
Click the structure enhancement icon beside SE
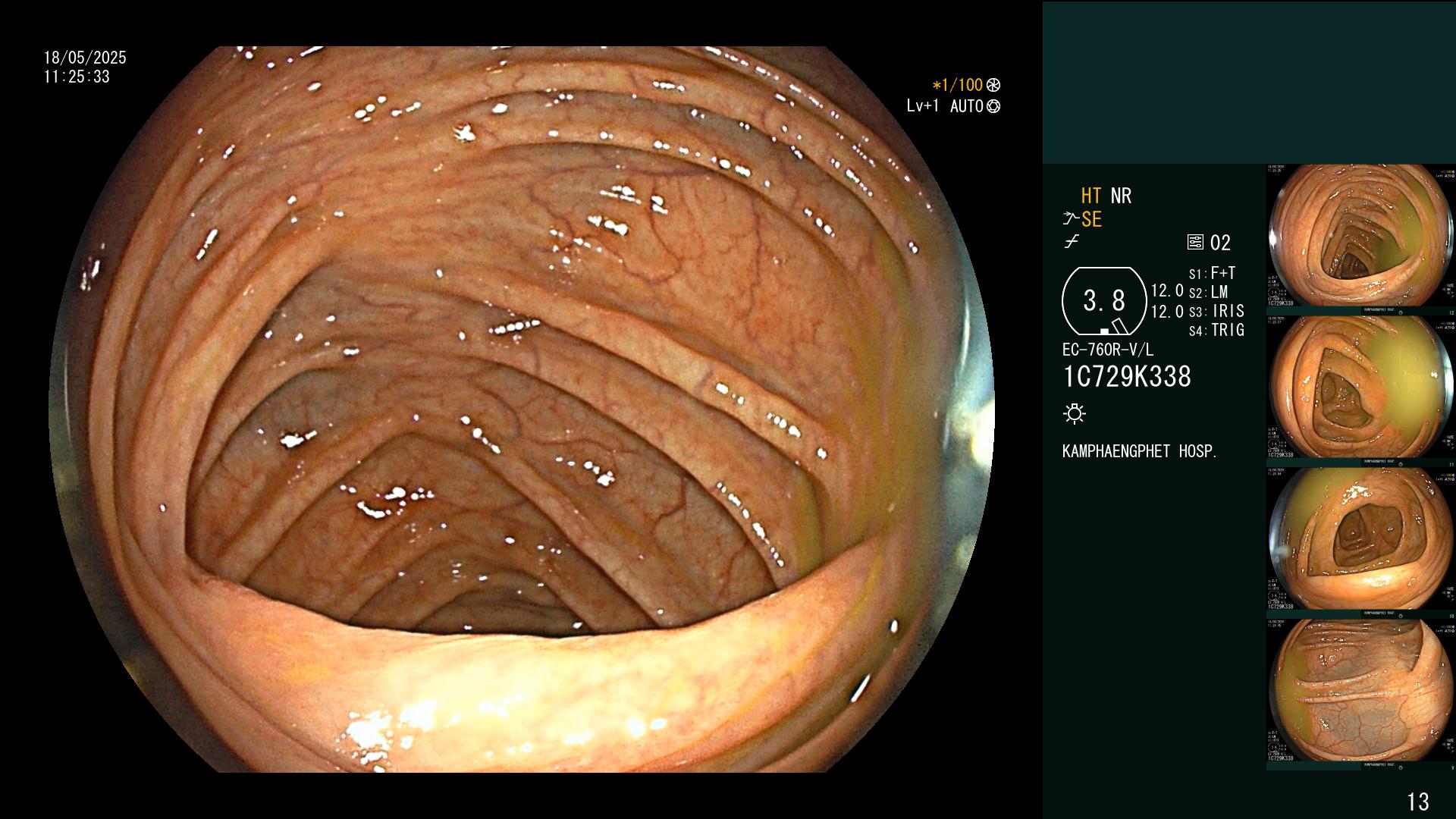click(x=1071, y=219)
